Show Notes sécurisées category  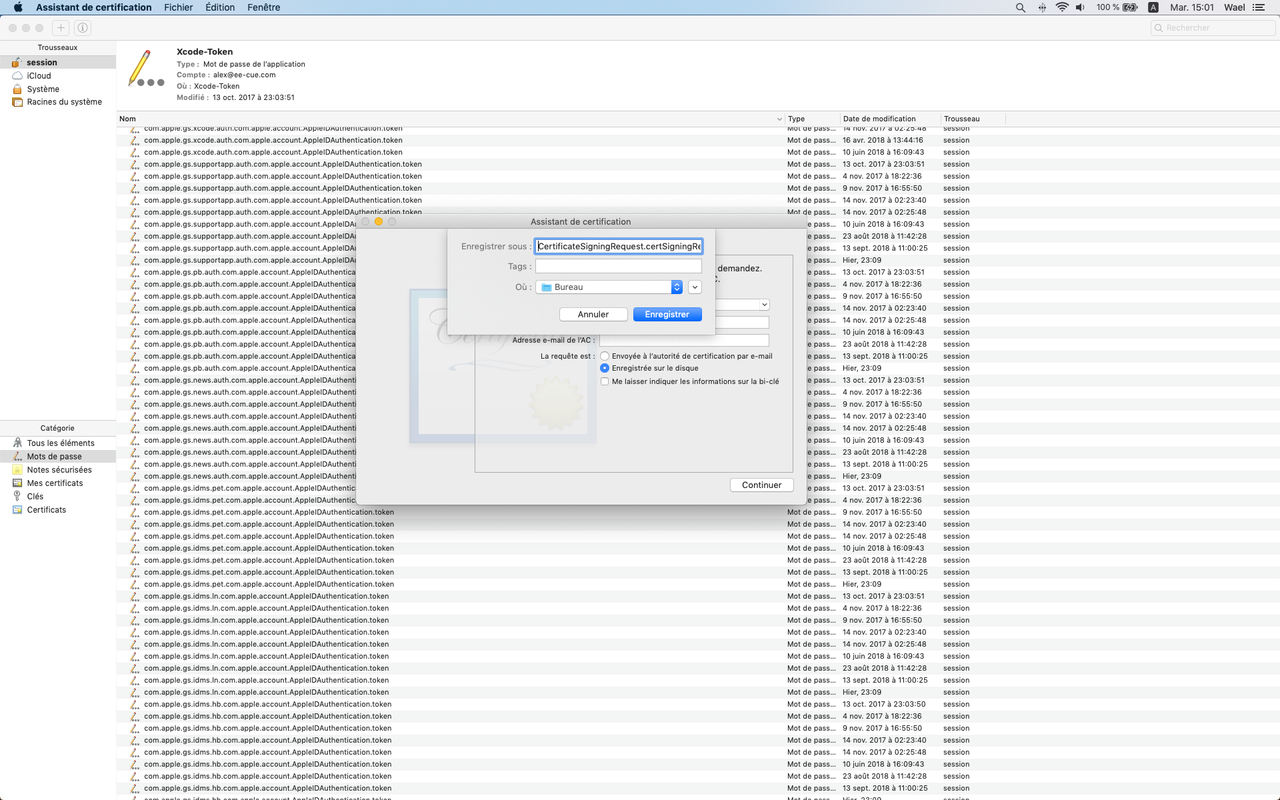(x=58, y=470)
